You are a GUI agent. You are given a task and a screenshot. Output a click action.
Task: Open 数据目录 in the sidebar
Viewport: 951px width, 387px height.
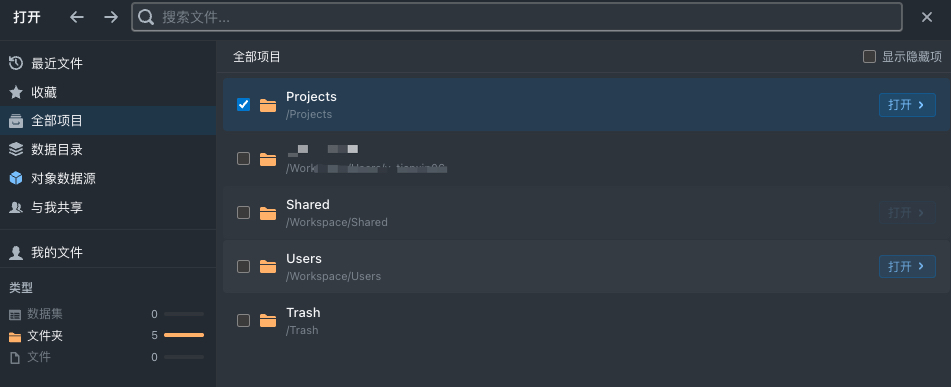tap(108, 149)
